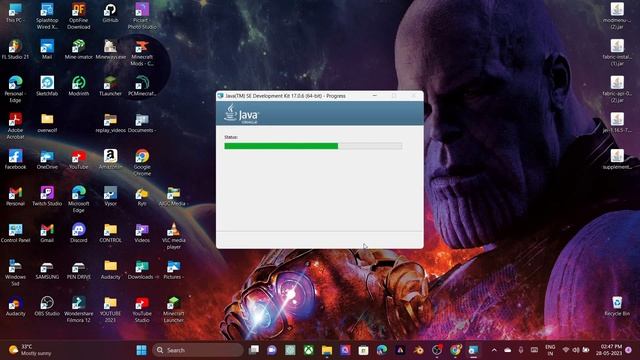Screen dimensions: 640x360
Task: Select the PEN DRIVE shortcut
Action: click(79, 269)
